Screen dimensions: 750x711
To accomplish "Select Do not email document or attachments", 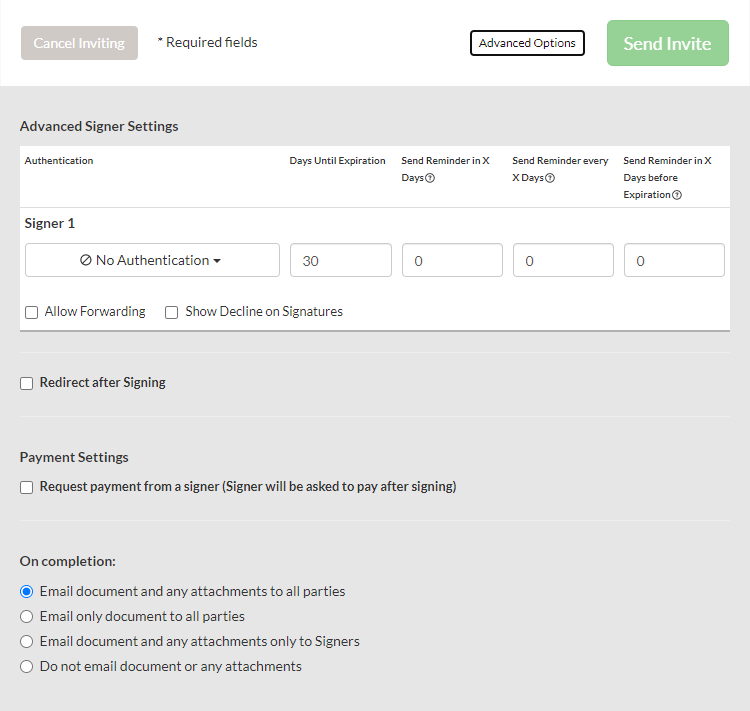I will coord(27,666).
